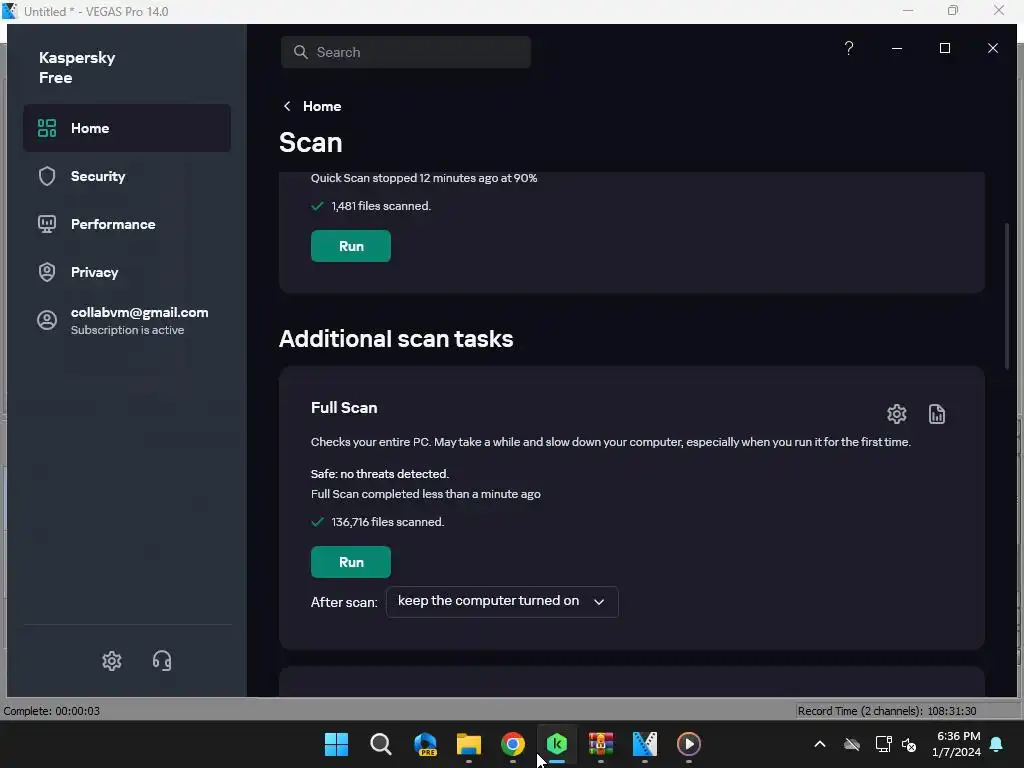Switch to VEGAS Pro from taskbar

(645, 744)
